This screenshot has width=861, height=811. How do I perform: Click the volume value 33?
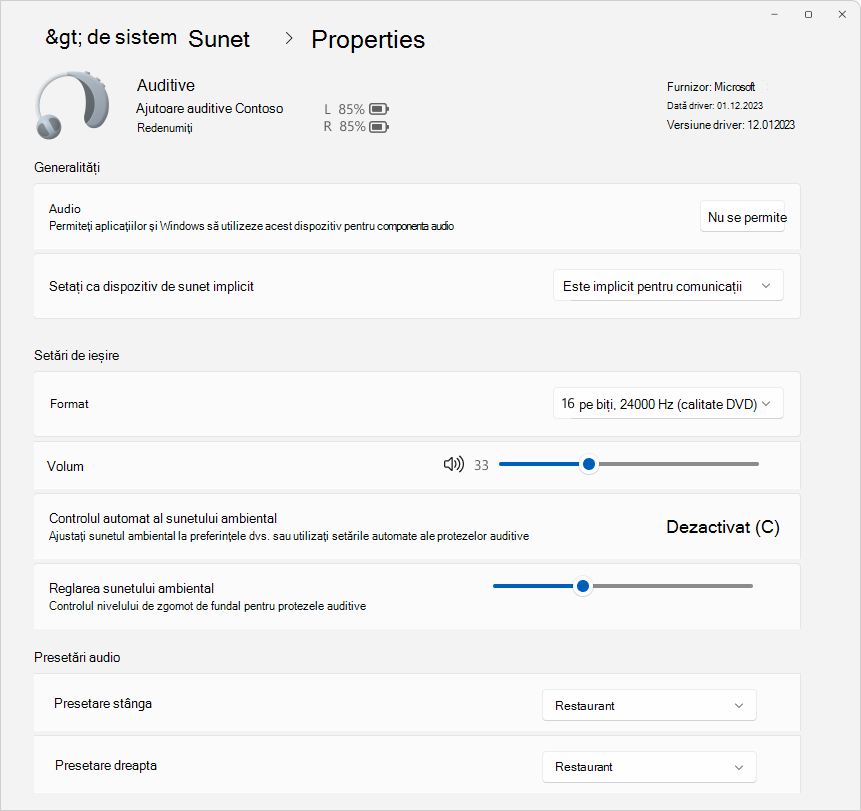[481, 465]
